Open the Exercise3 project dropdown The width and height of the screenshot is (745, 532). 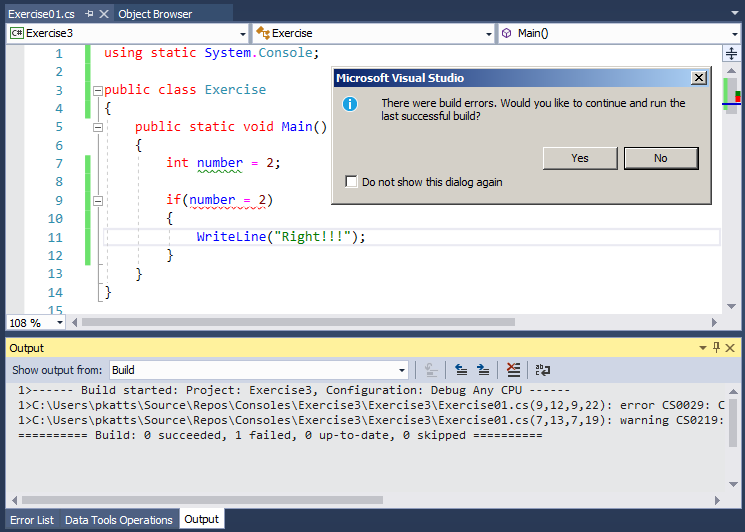[243, 34]
